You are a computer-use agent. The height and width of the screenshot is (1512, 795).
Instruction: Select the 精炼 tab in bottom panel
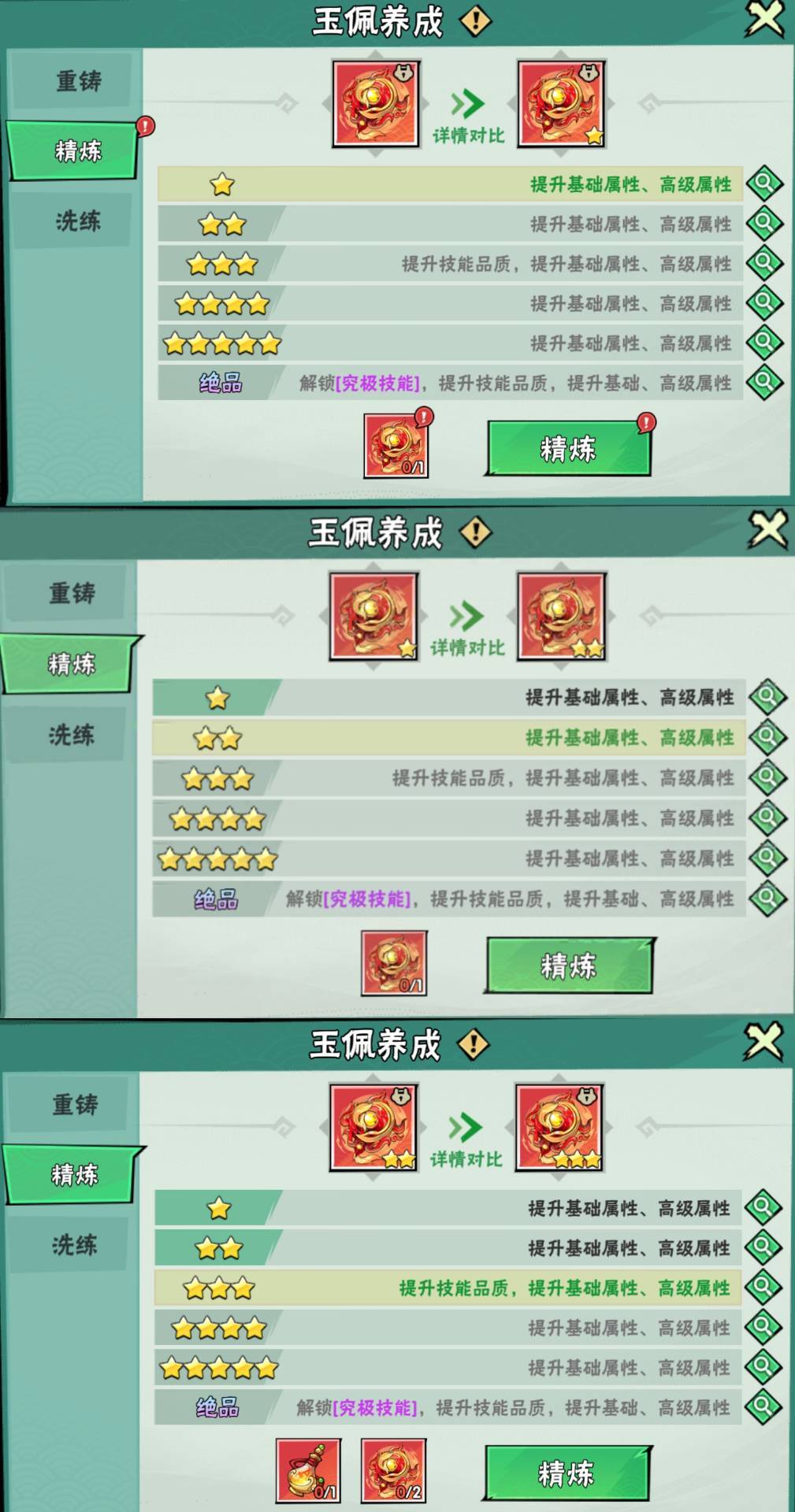click(74, 1175)
